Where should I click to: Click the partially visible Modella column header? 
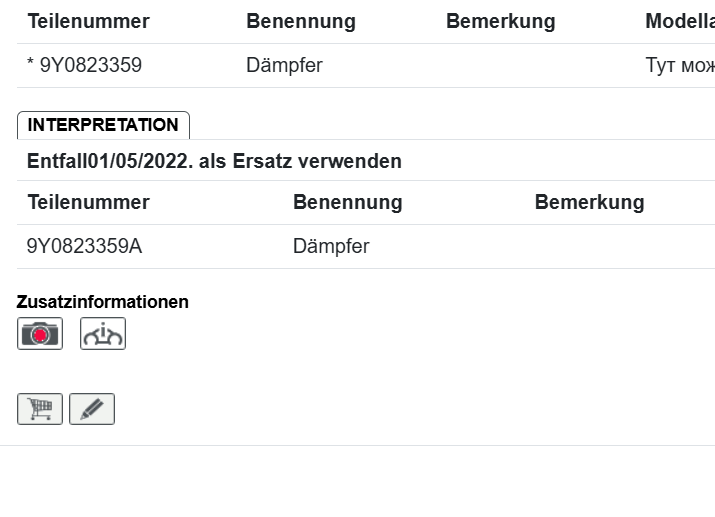click(x=680, y=21)
